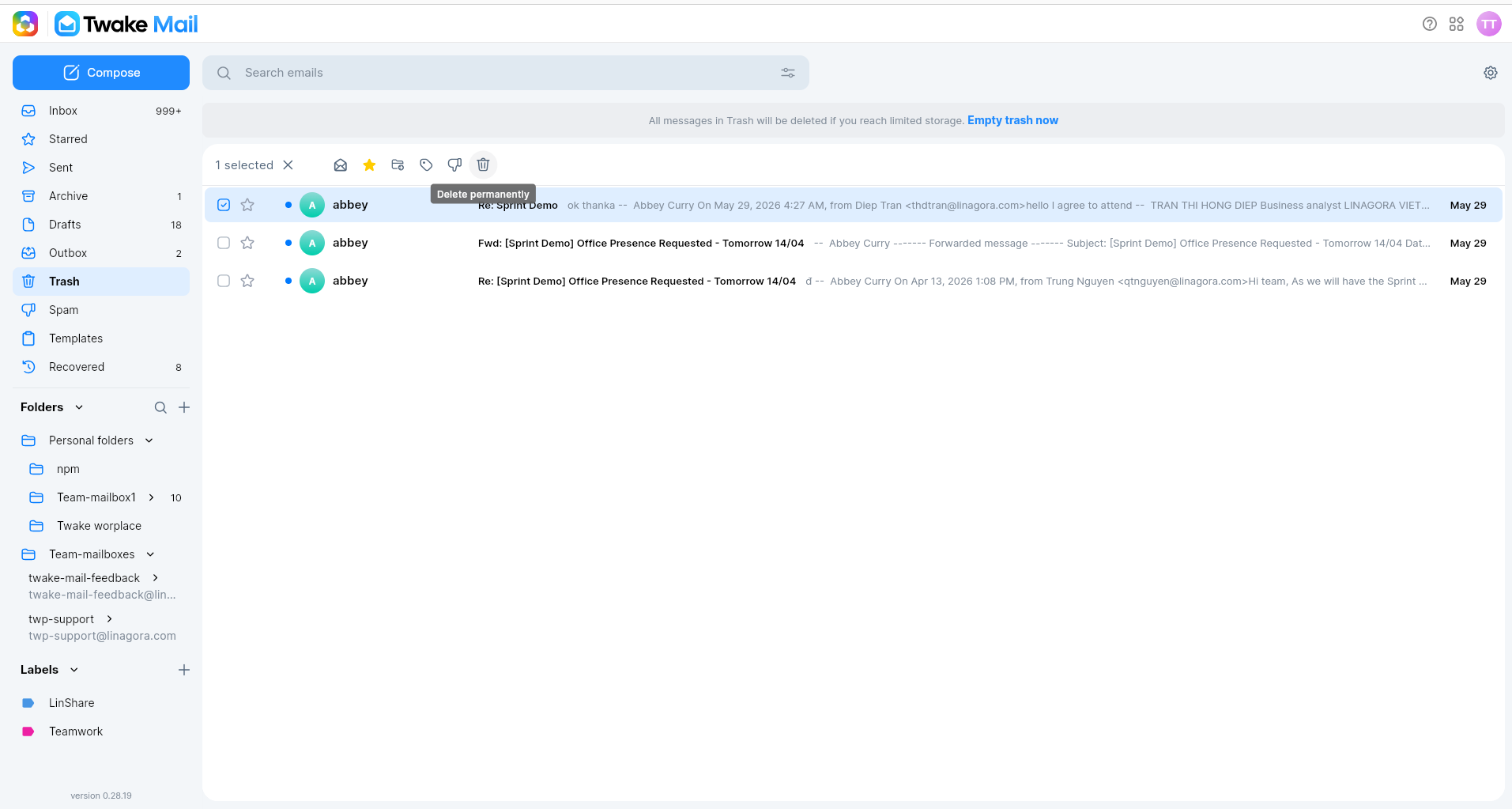Clear the selection with X icon

tap(288, 164)
